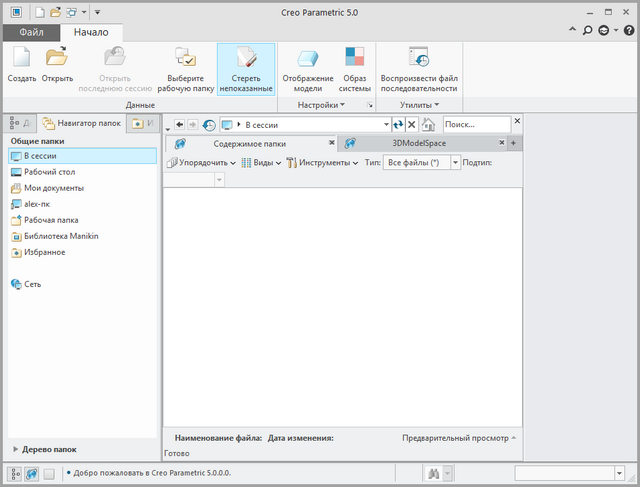Image resolution: width=640 pixels, height=487 pixels.
Task: Close the Содержимое папки tab
Action: [332, 143]
